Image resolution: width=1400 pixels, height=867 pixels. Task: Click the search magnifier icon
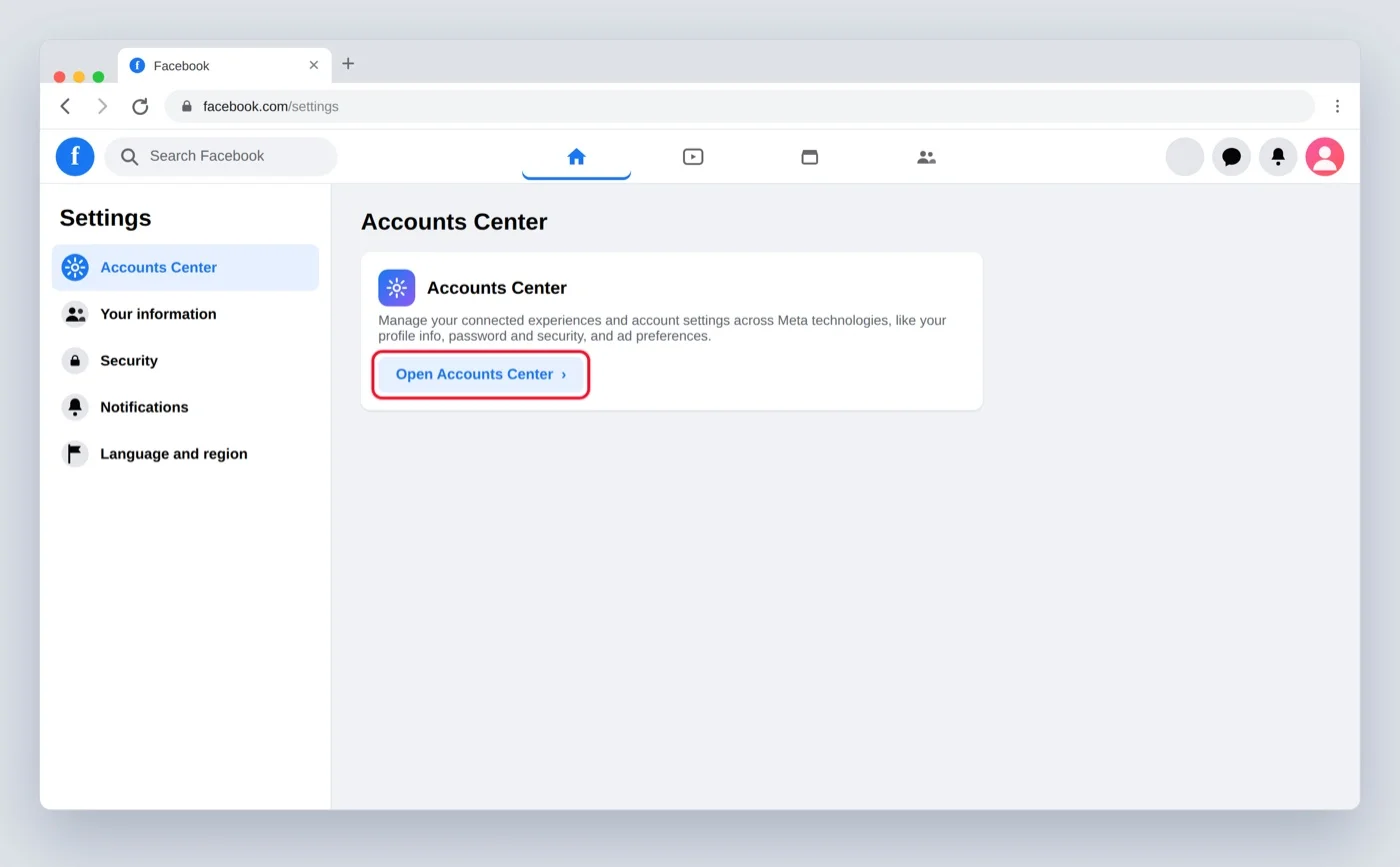(x=129, y=156)
